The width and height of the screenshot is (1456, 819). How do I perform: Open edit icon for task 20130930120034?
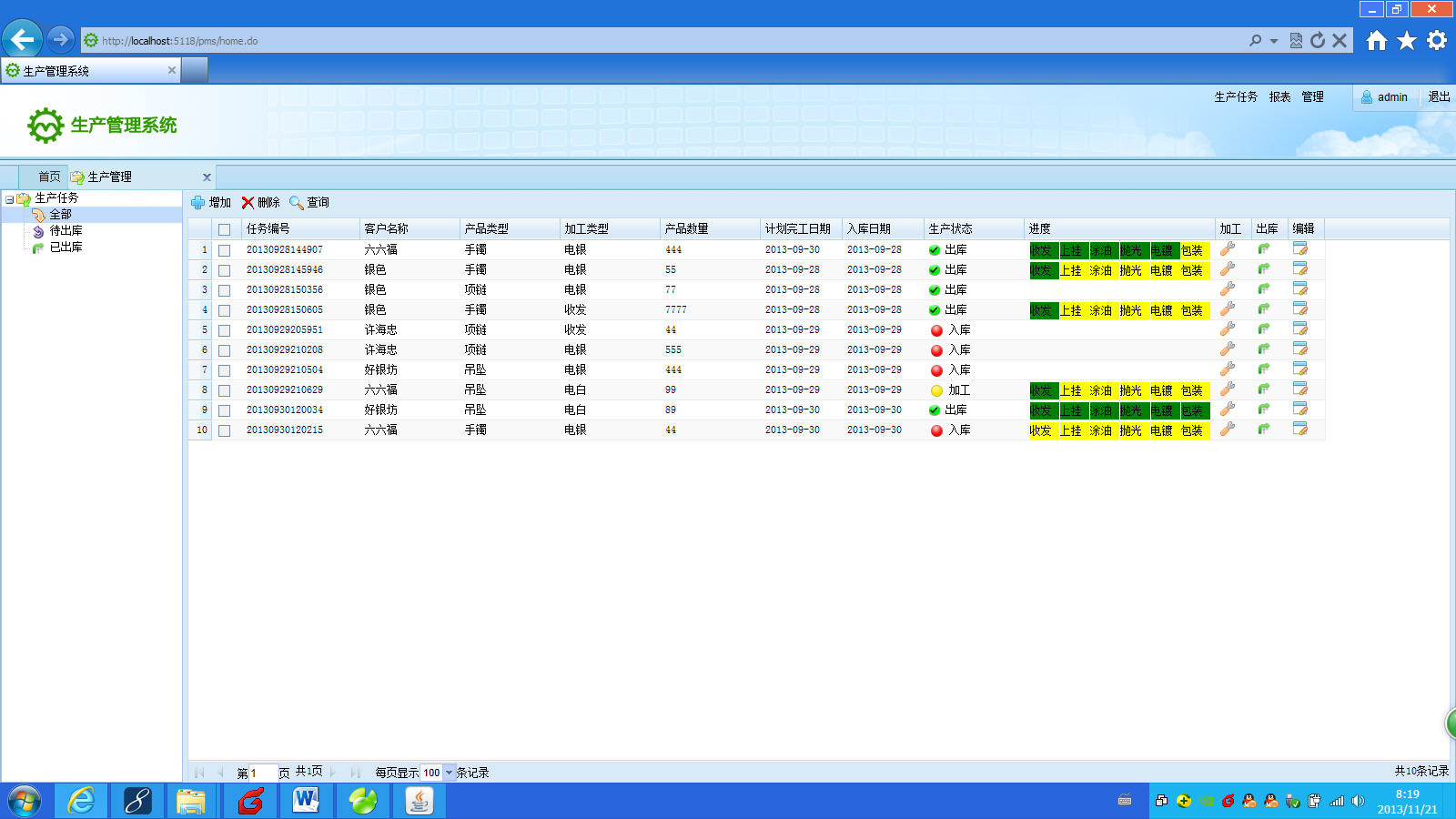[1300, 409]
